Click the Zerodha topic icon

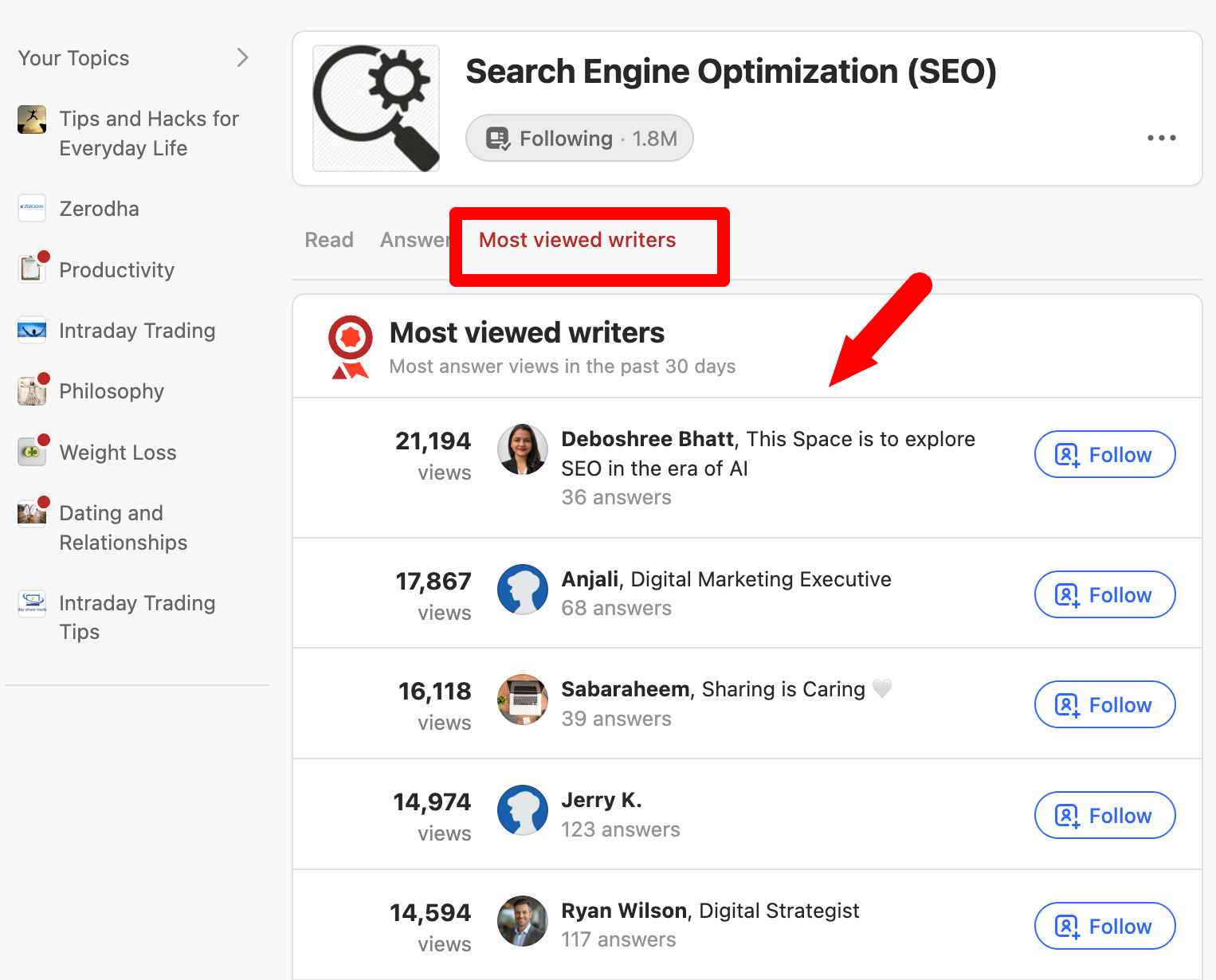tap(32, 208)
